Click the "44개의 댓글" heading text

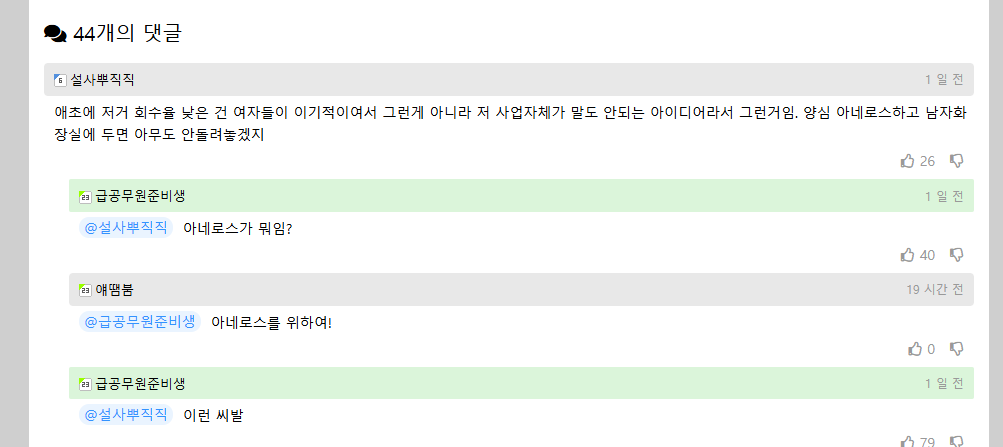click(127, 34)
